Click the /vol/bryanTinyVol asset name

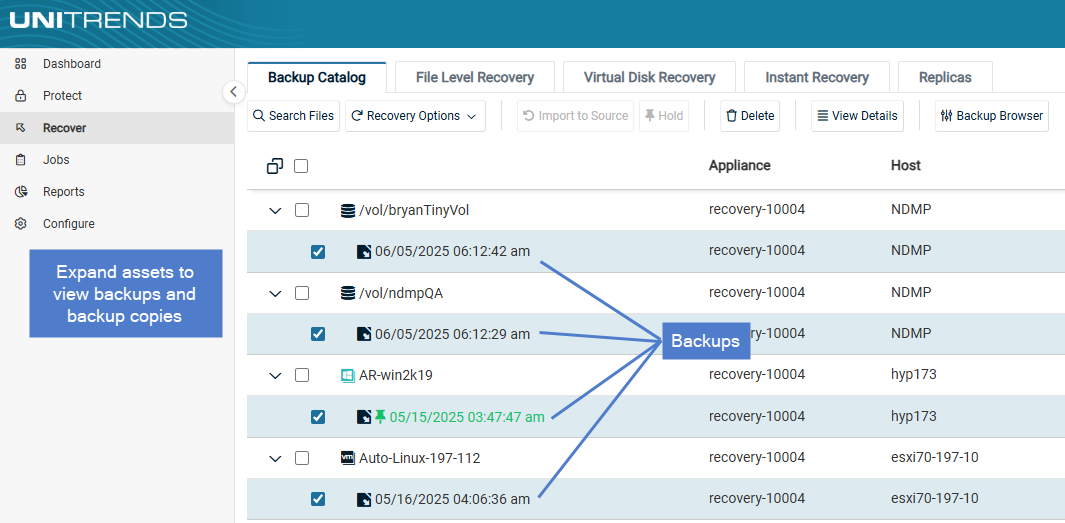click(x=414, y=211)
